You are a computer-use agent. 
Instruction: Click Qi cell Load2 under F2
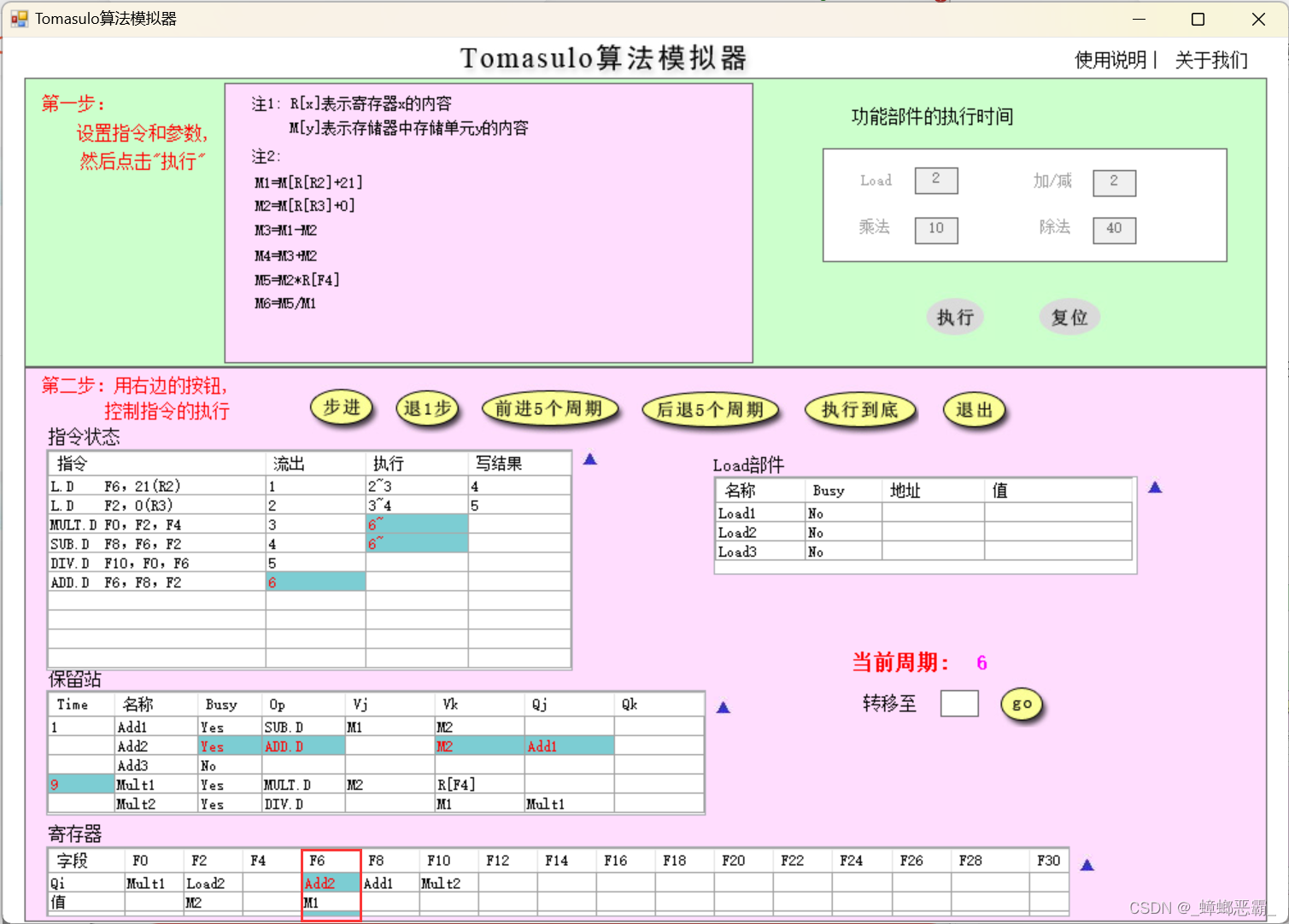click(x=214, y=883)
